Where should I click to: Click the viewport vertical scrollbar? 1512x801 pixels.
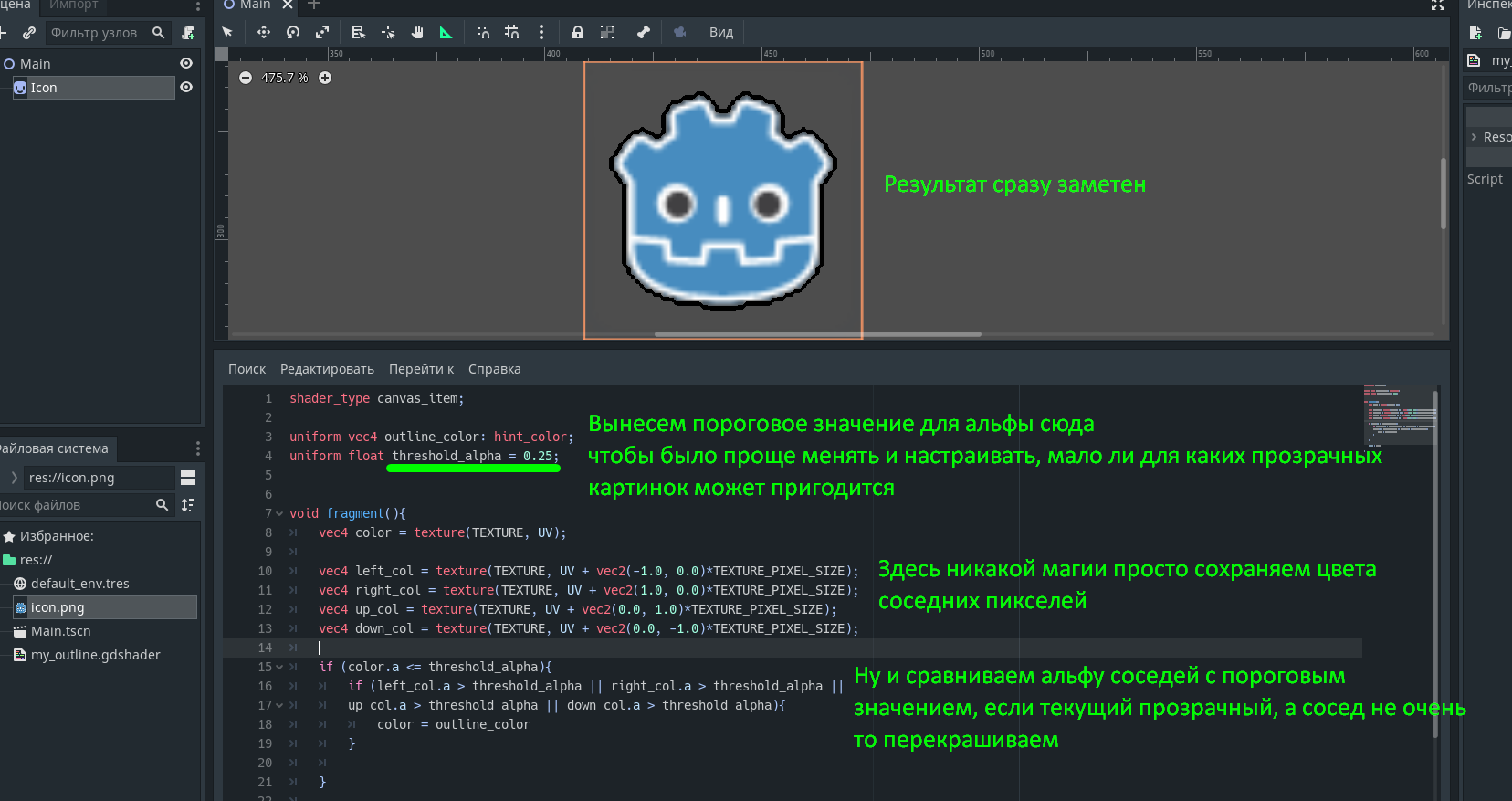(x=1444, y=194)
